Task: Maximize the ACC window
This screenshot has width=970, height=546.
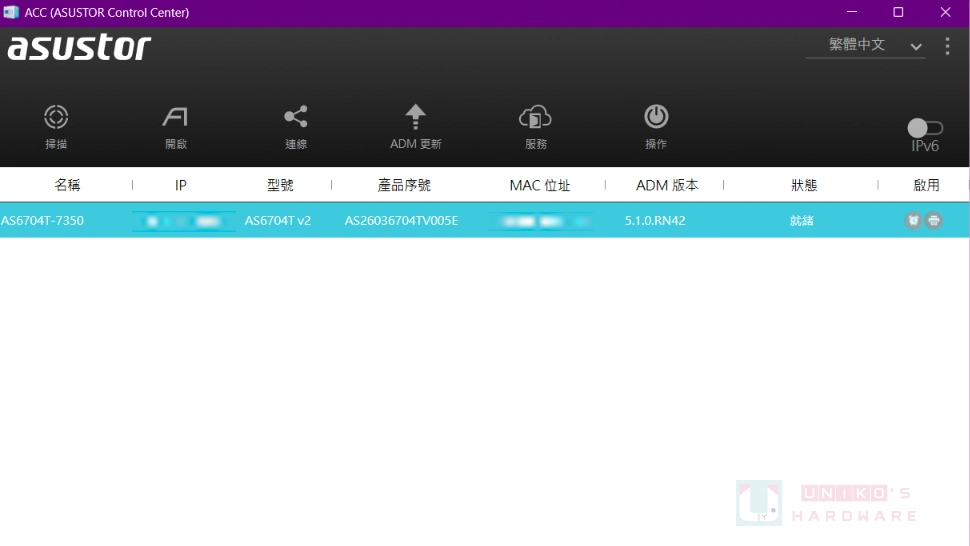Action: (898, 12)
